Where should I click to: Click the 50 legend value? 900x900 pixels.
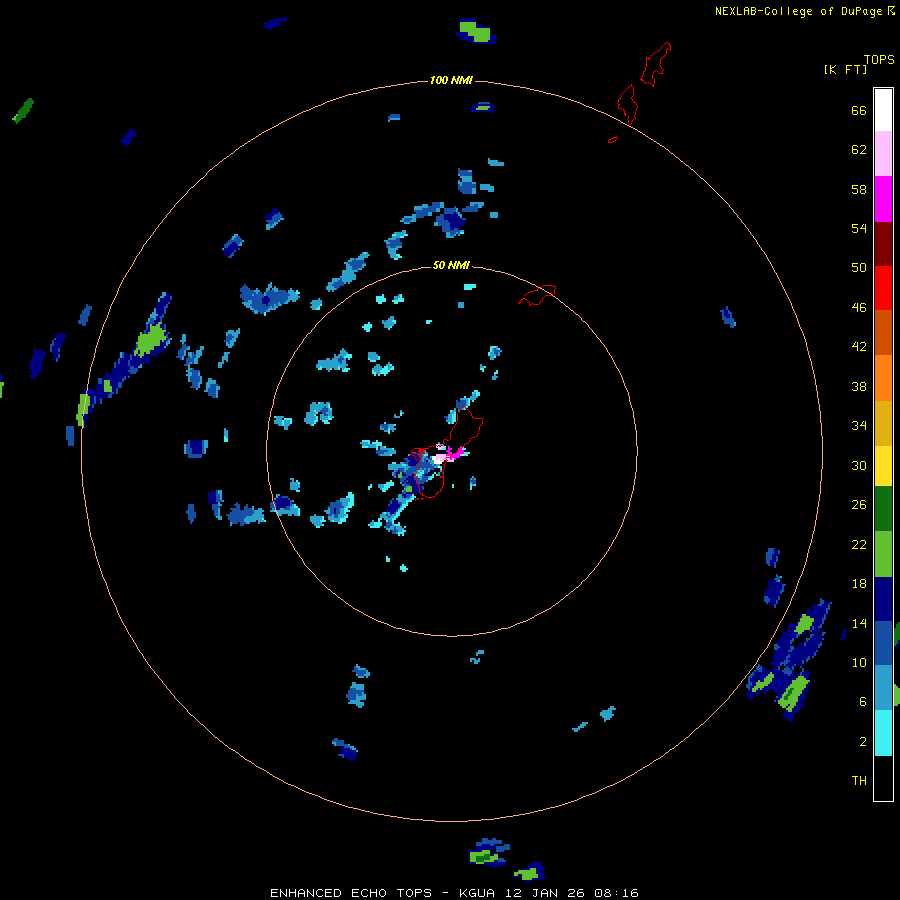point(859,268)
